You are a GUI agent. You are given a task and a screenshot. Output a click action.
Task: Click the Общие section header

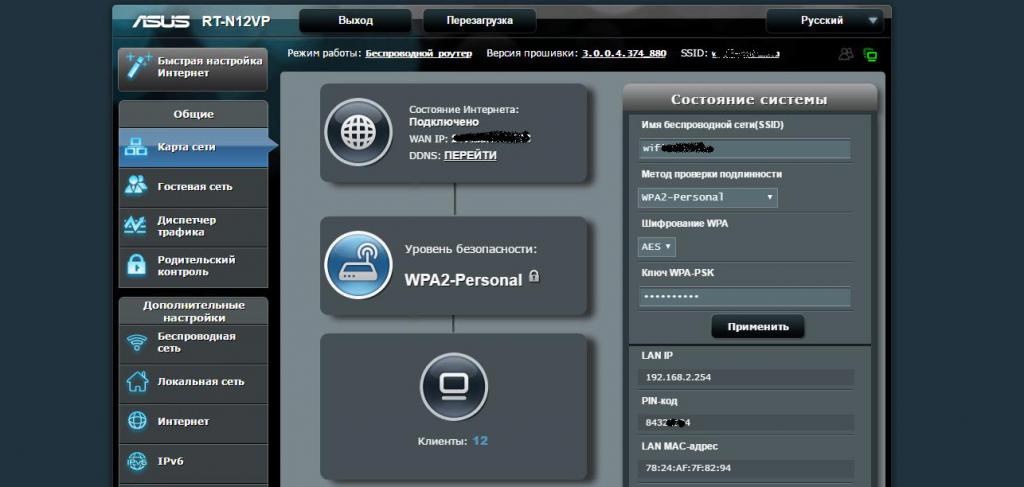[x=193, y=114]
